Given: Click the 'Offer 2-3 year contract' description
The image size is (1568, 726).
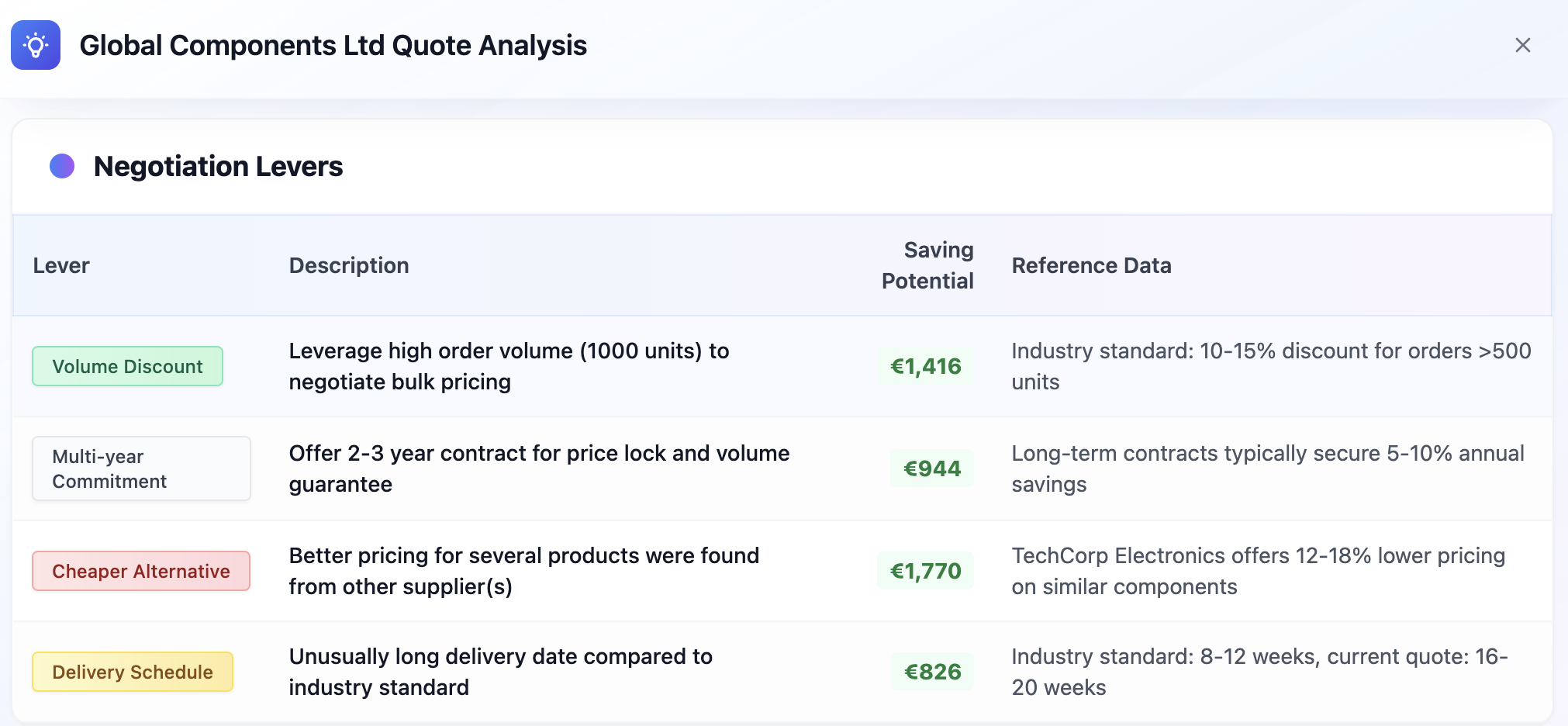Looking at the screenshot, I should coord(539,468).
